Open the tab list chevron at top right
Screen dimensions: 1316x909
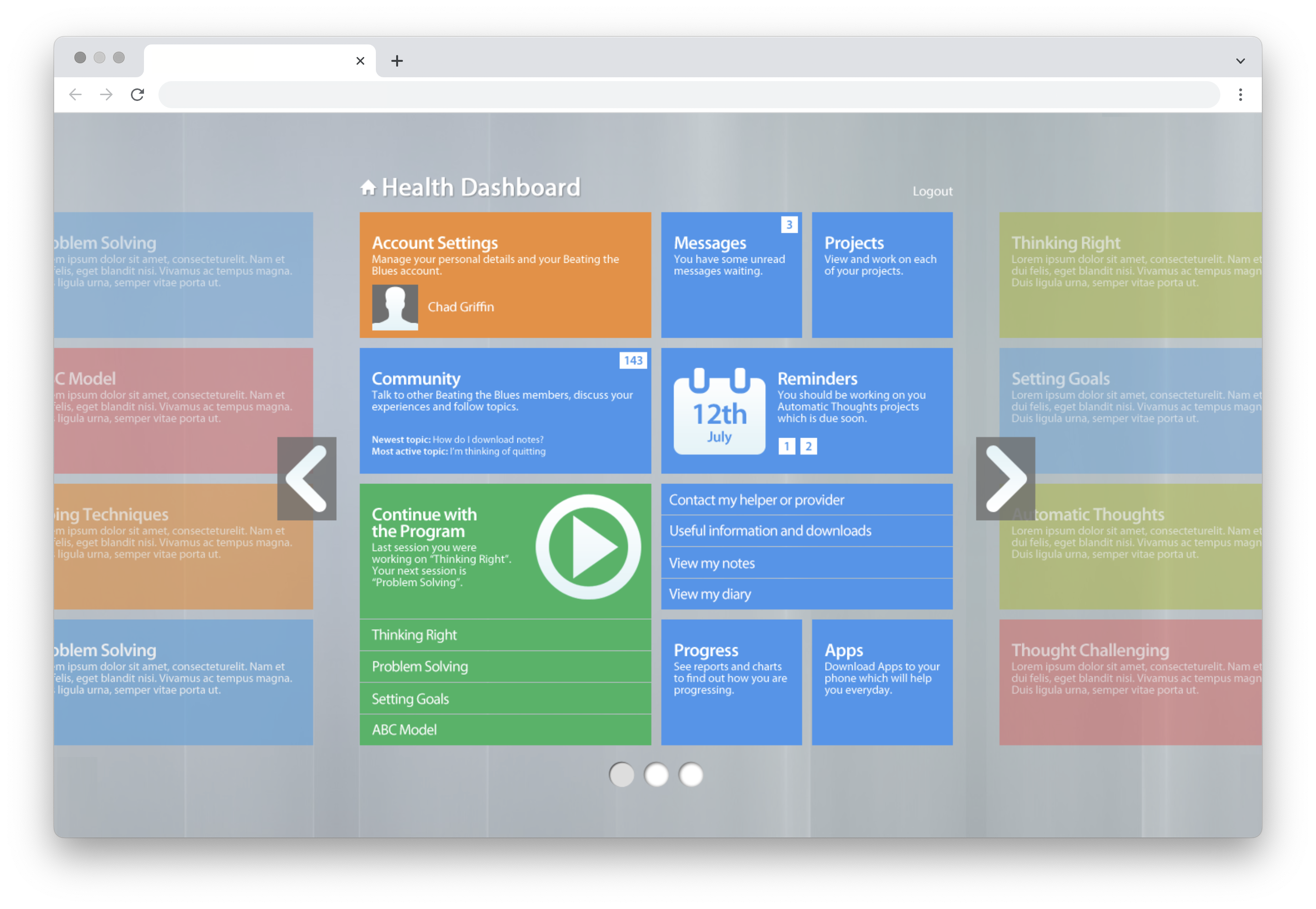[1240, 60]
